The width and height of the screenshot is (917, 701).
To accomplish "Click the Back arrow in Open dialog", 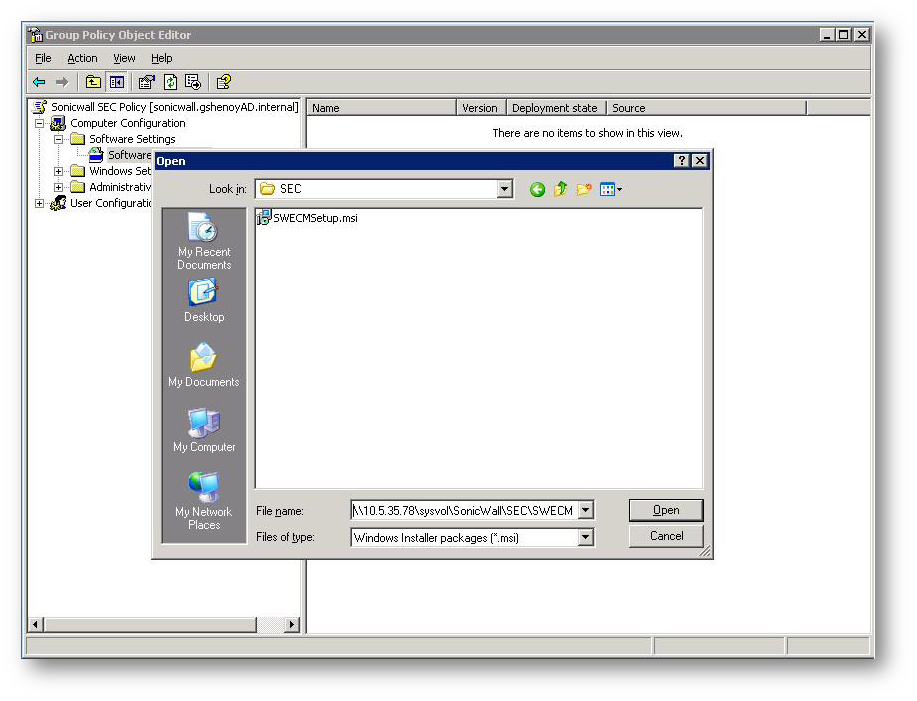I will point(537,189).
